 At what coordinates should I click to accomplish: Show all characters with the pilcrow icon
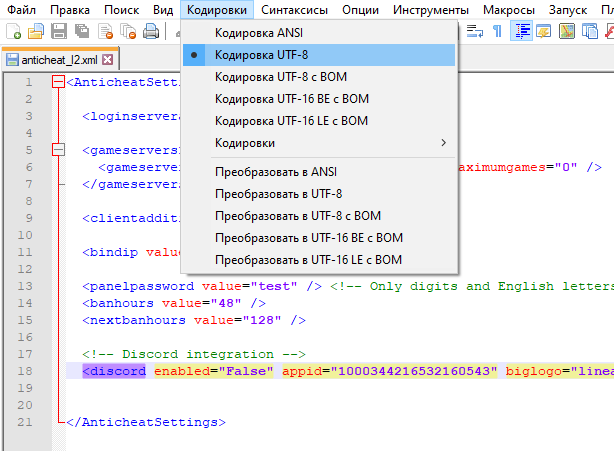pos(497,31)
